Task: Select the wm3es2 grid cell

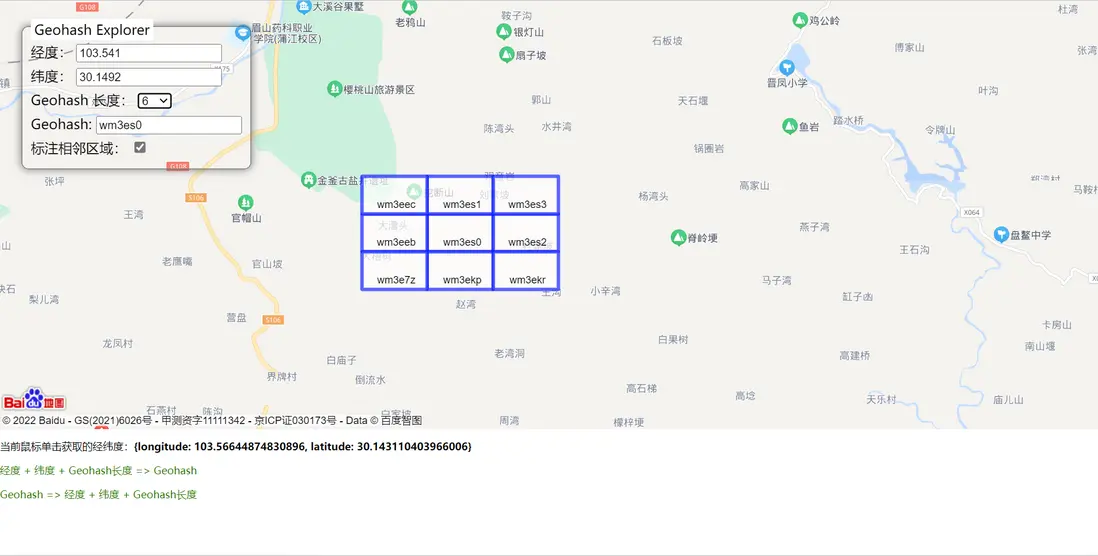Action: coord(526,232)
